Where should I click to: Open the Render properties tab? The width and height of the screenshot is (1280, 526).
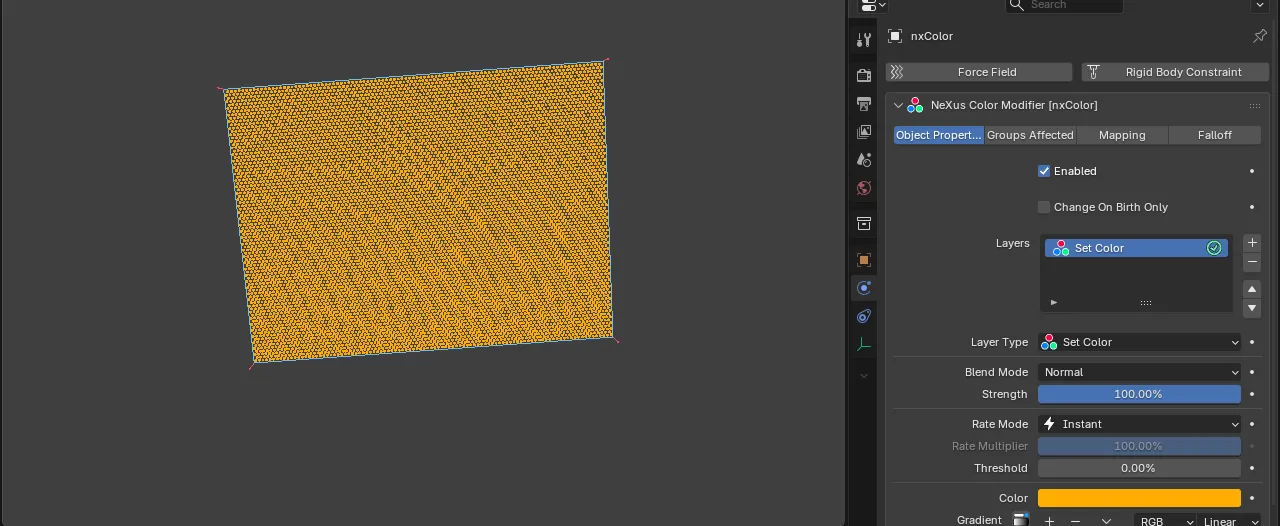pyautogui.click(x=864, y=76)
